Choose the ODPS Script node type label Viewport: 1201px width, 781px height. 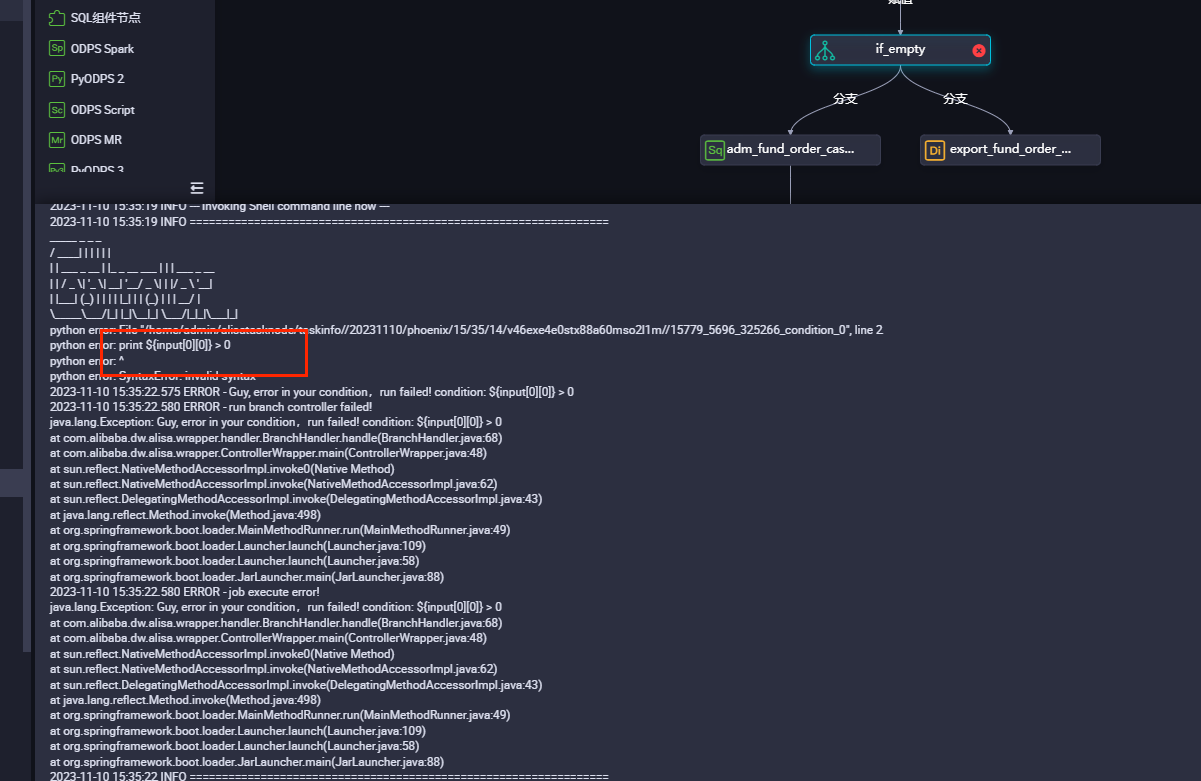tap(103, 109)
